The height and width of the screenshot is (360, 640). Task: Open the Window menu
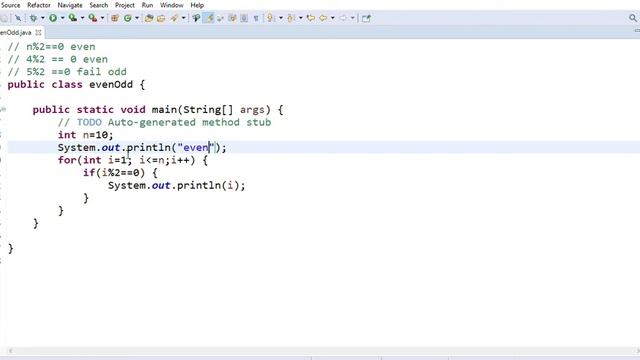point(171,5)
